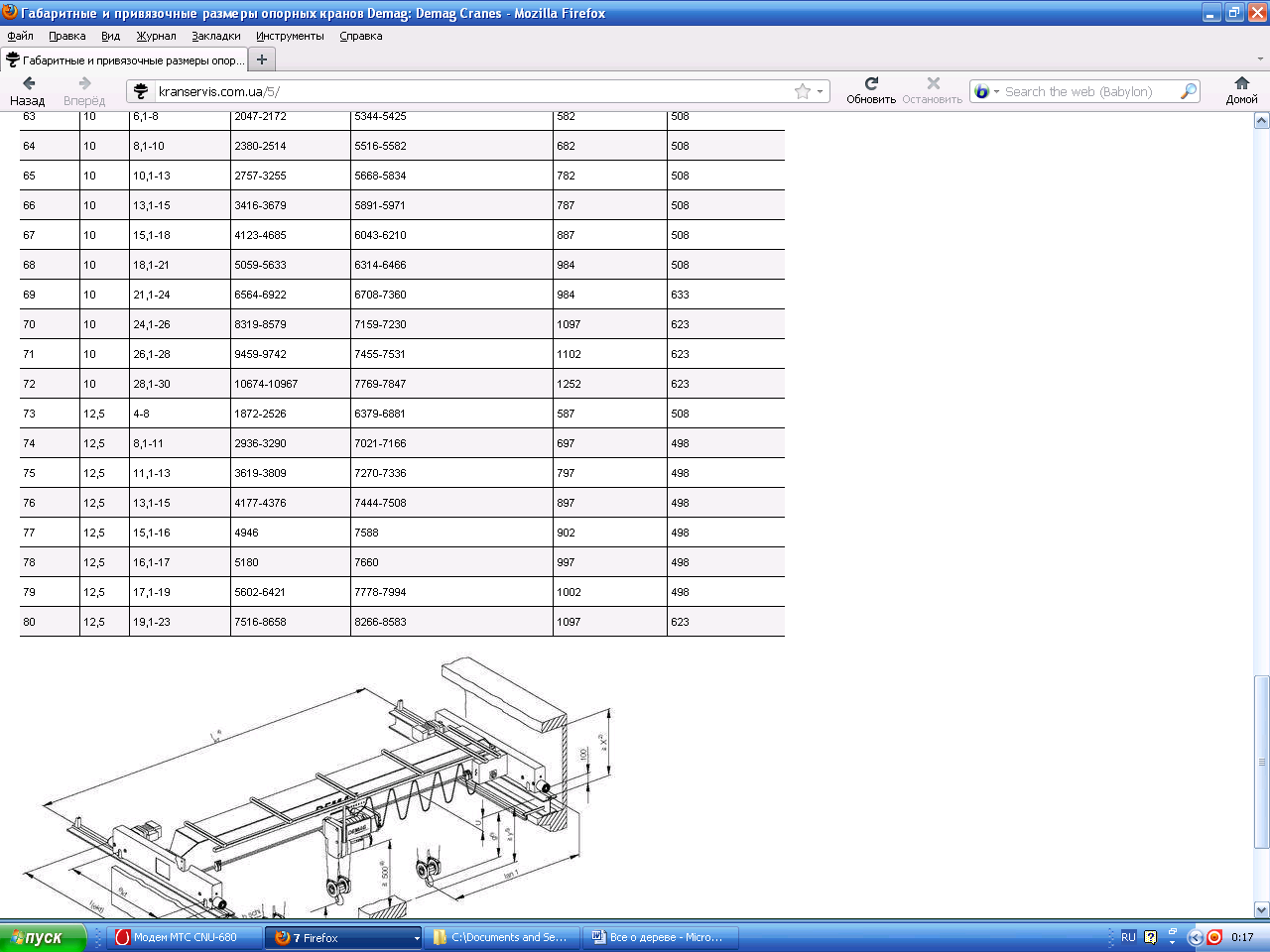The height and width of the screenshot is (952, 1270).
Task: Open the Справка menu
Action: click(360, 36)
